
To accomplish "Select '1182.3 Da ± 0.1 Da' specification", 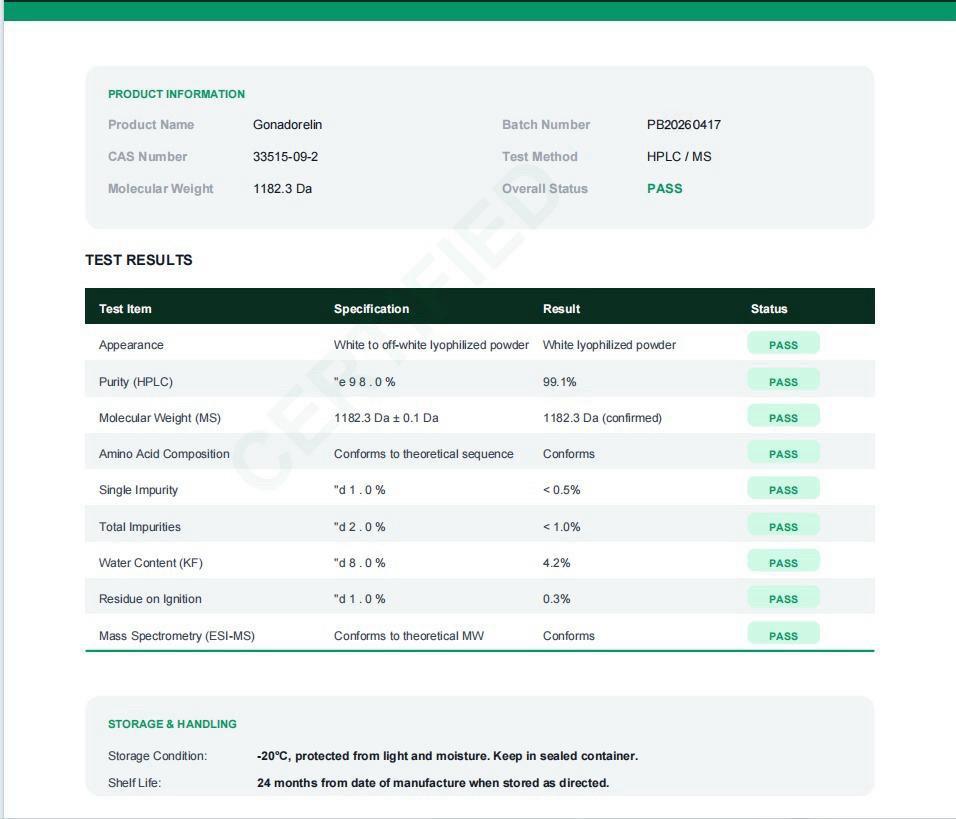I will 386,418.
